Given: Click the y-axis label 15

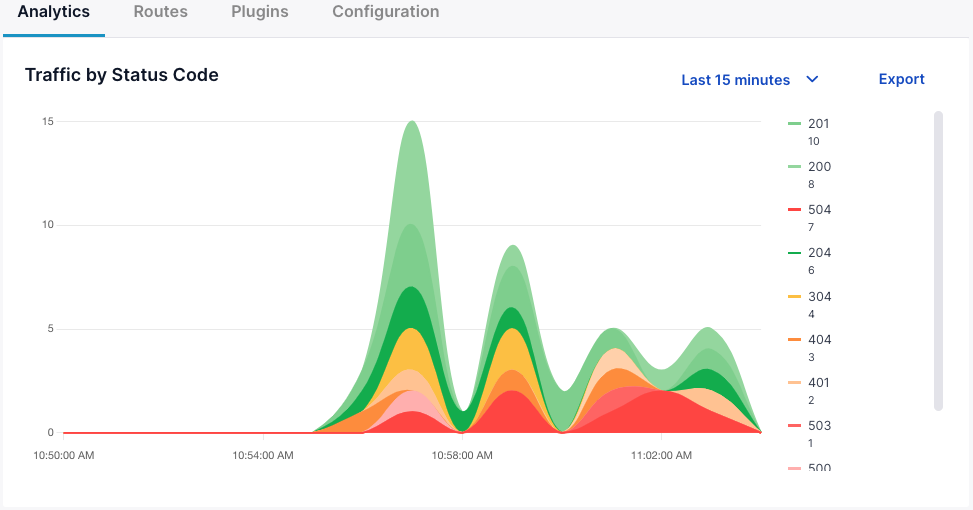Looking at the screenshot, I should (x=48, y=122).
